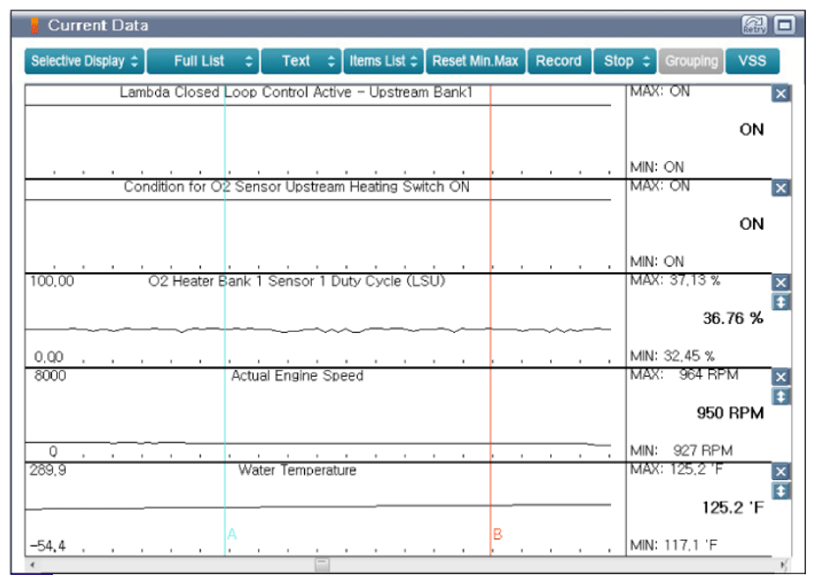This screenshot has height=585, width=816.
Task: Select the orange cursor marker B
Action: tap(497, 534)
